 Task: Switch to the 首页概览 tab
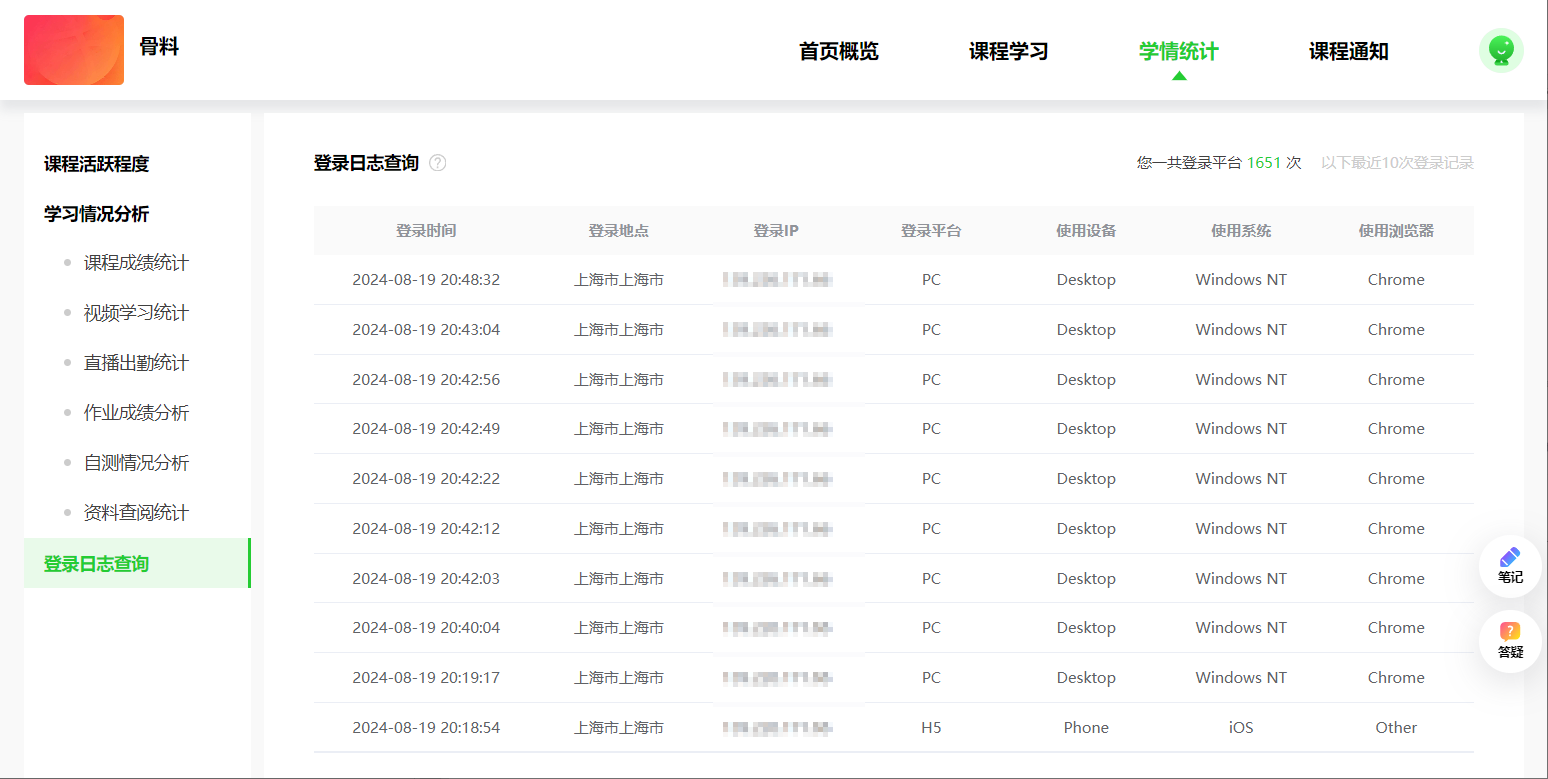click(838, 52)
